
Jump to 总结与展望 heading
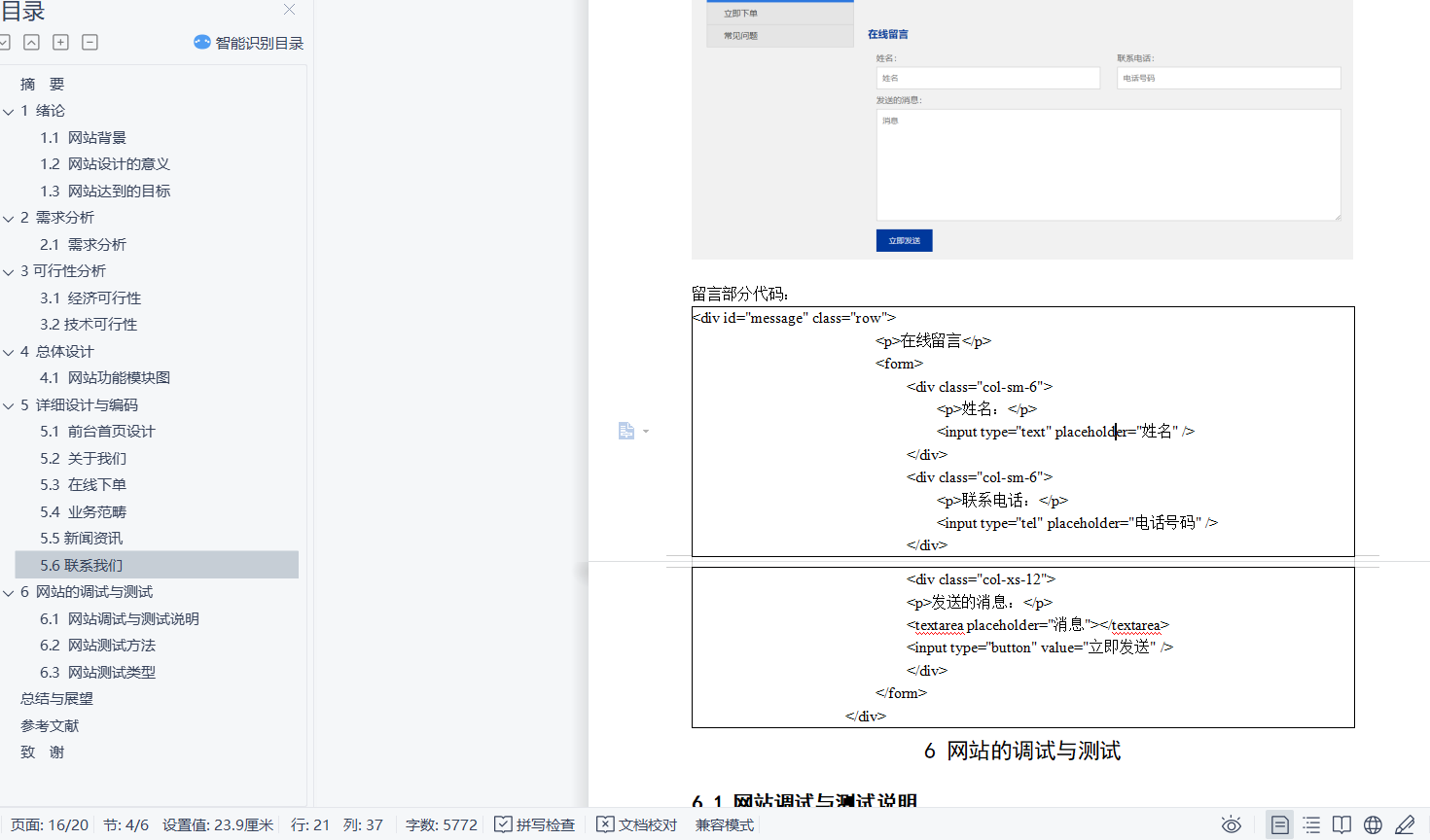(x=57, y=699)
